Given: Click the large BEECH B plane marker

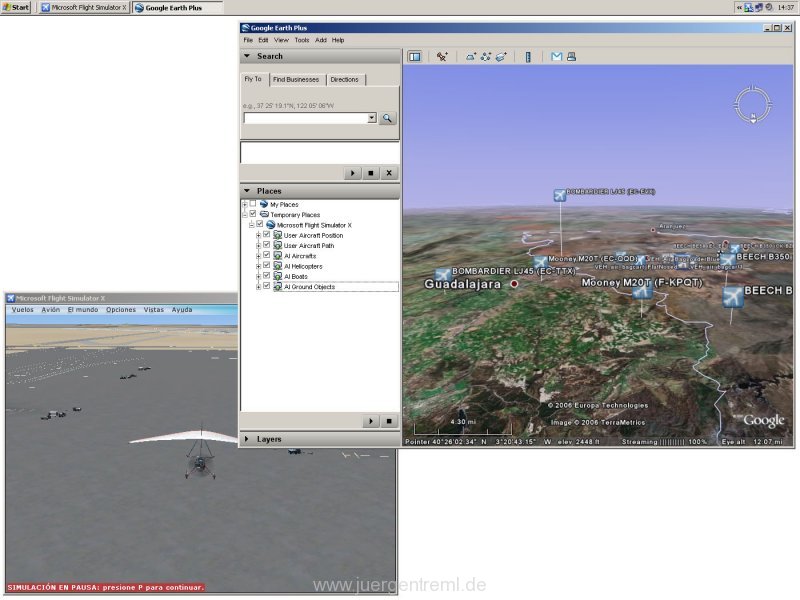Looking at the screenshot, I should pos(733,296).
